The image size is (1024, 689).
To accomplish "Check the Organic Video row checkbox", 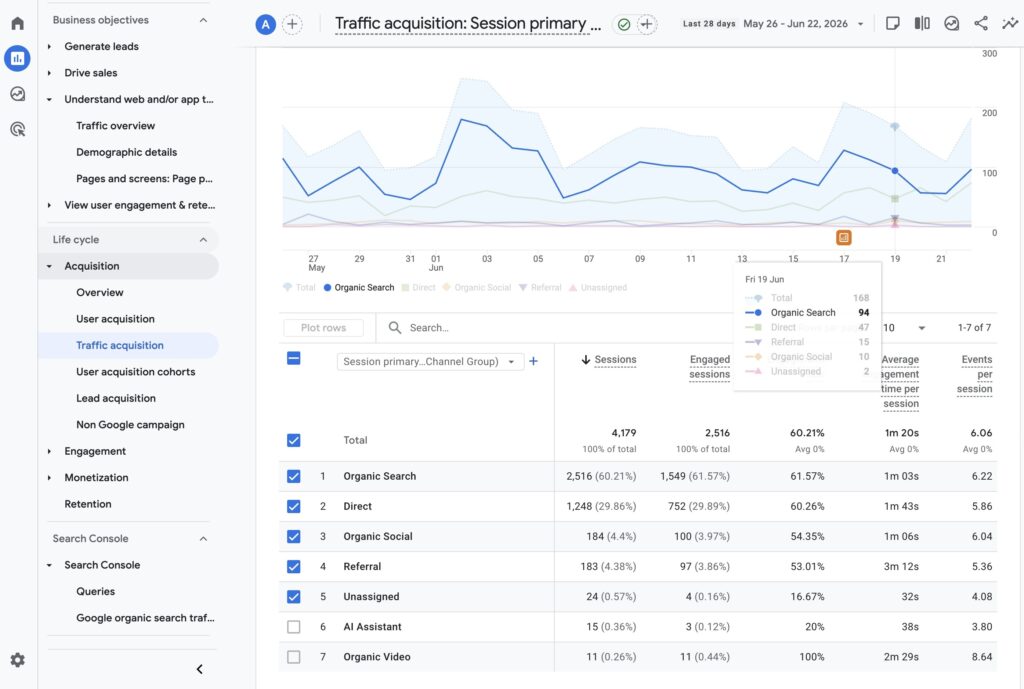I will tap(294, 656).
